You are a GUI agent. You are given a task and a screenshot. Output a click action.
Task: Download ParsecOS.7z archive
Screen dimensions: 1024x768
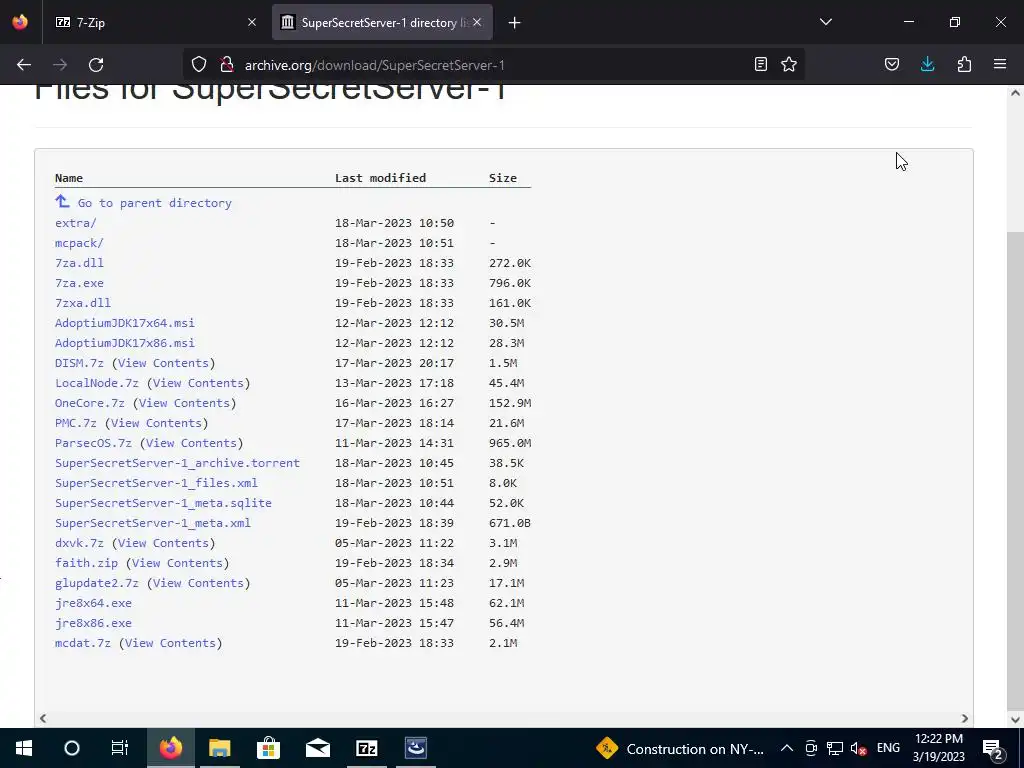pos(93,443)
